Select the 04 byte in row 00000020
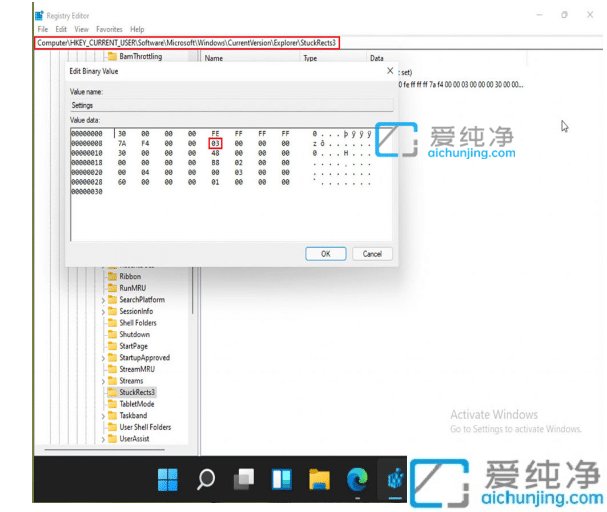The height and width of the screenshot is (512, 607). tap(145, 172)
